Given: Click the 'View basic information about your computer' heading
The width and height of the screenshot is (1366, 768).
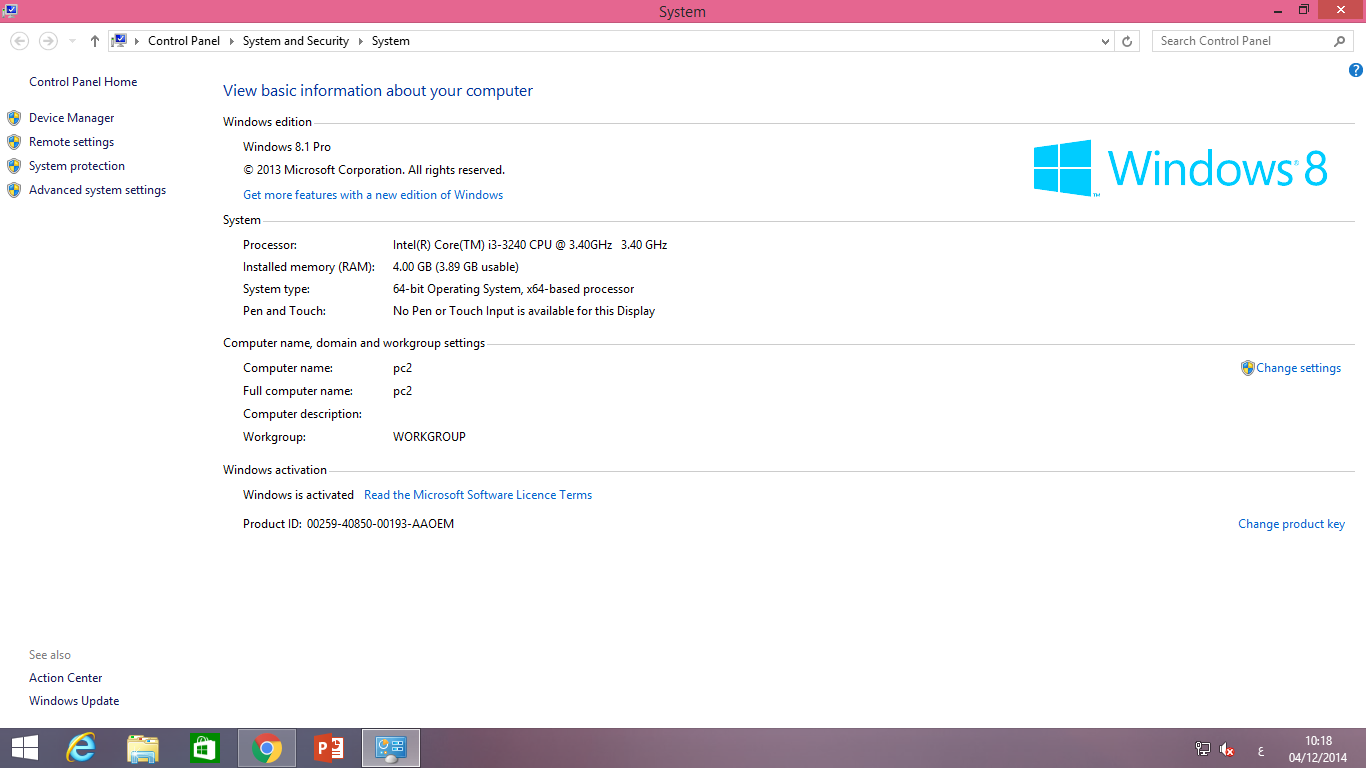Looking at the screenshot, I should [378, 91].
